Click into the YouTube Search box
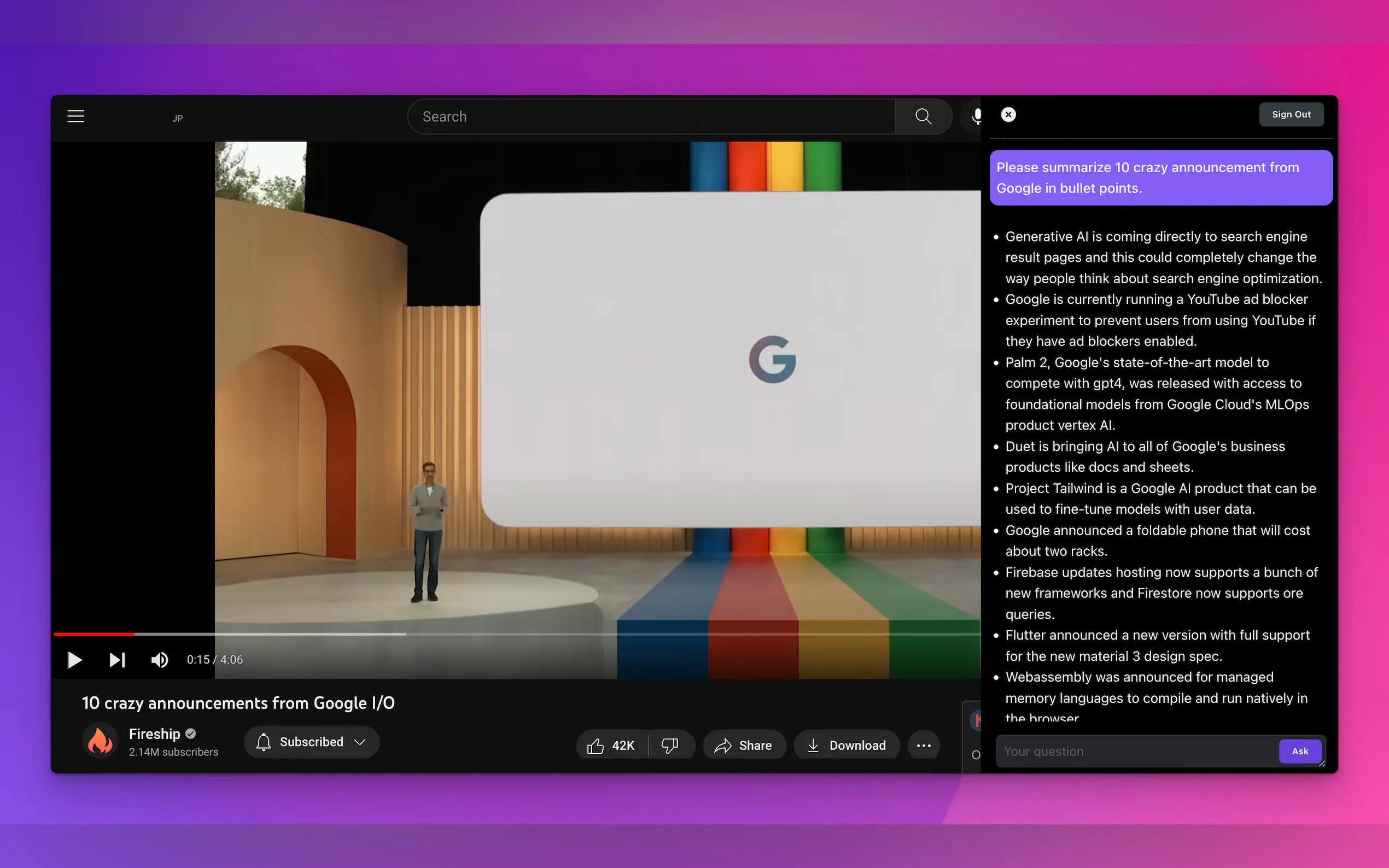 pyautogui.click(x=649, y=116)
